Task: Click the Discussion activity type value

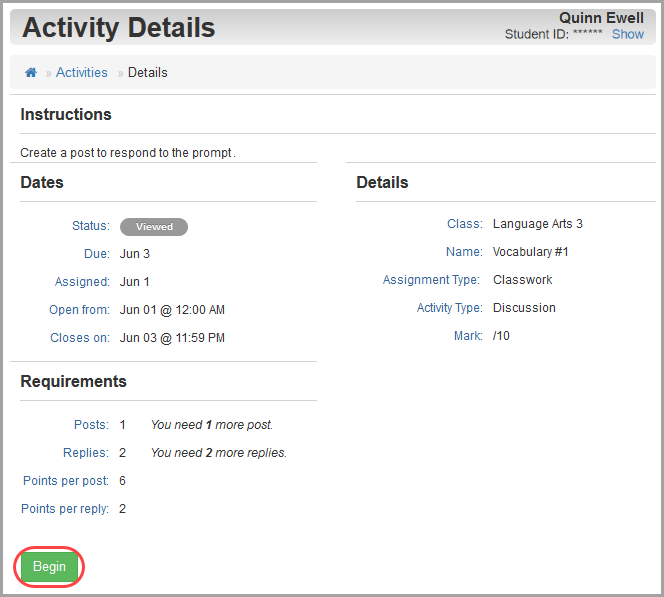Action: [x=524, y=308]
